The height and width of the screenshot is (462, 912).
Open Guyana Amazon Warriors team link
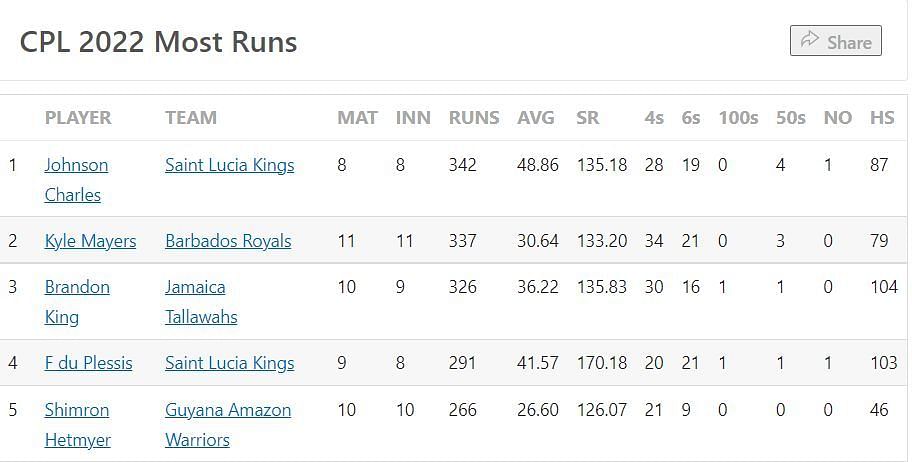(228, 425)
